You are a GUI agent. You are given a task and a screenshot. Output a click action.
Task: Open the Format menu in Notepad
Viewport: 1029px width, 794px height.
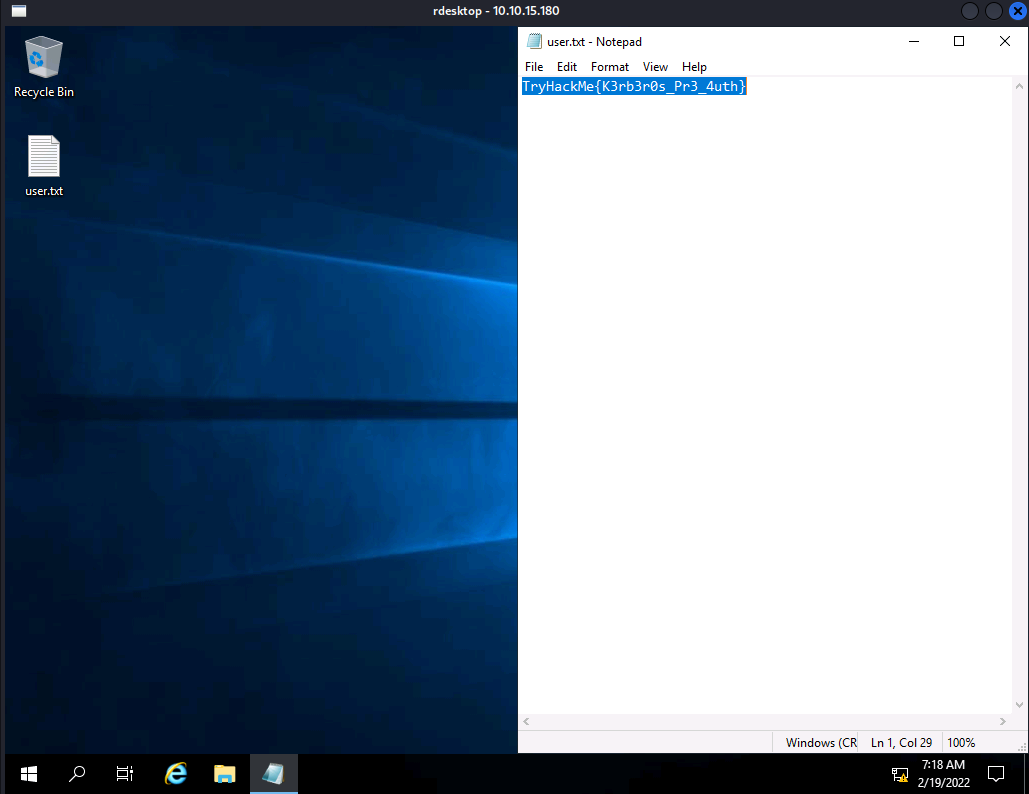click(x=610, y=67)
